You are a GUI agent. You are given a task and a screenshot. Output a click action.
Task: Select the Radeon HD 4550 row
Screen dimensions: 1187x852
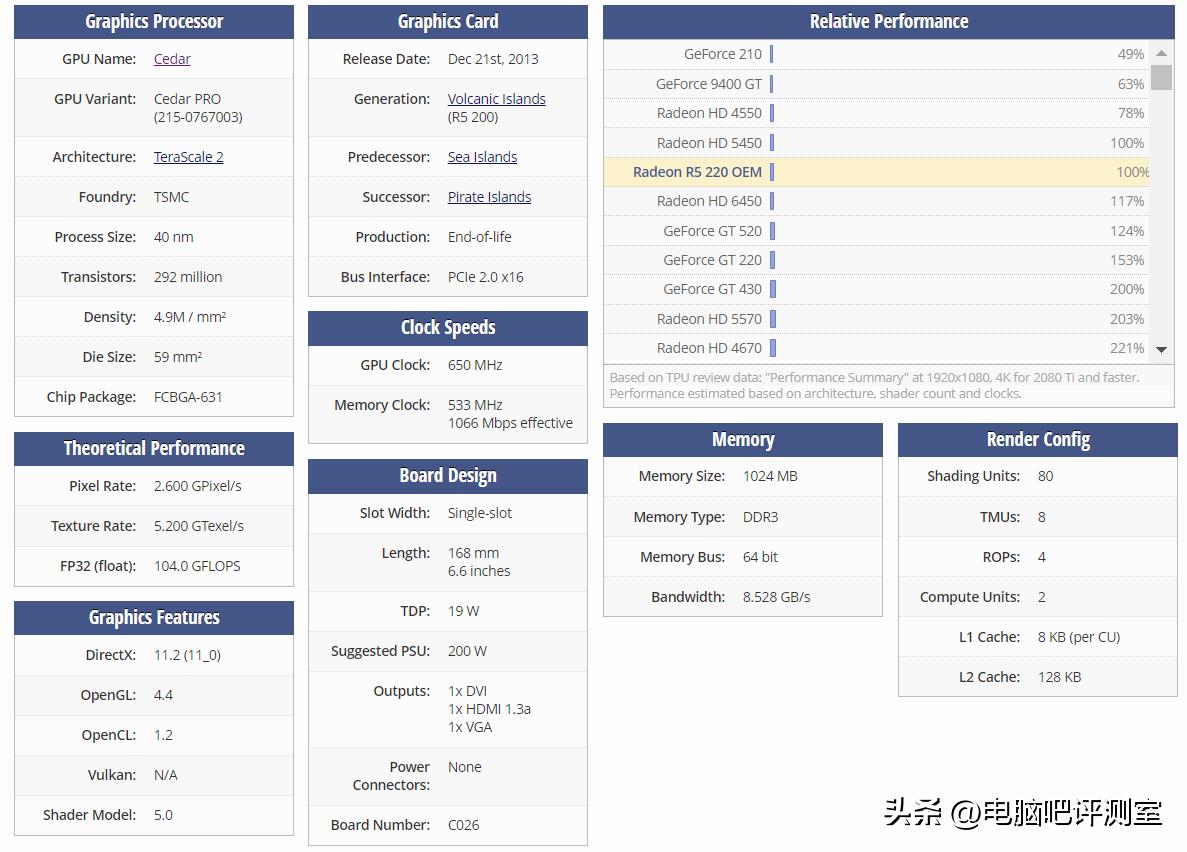877,113
